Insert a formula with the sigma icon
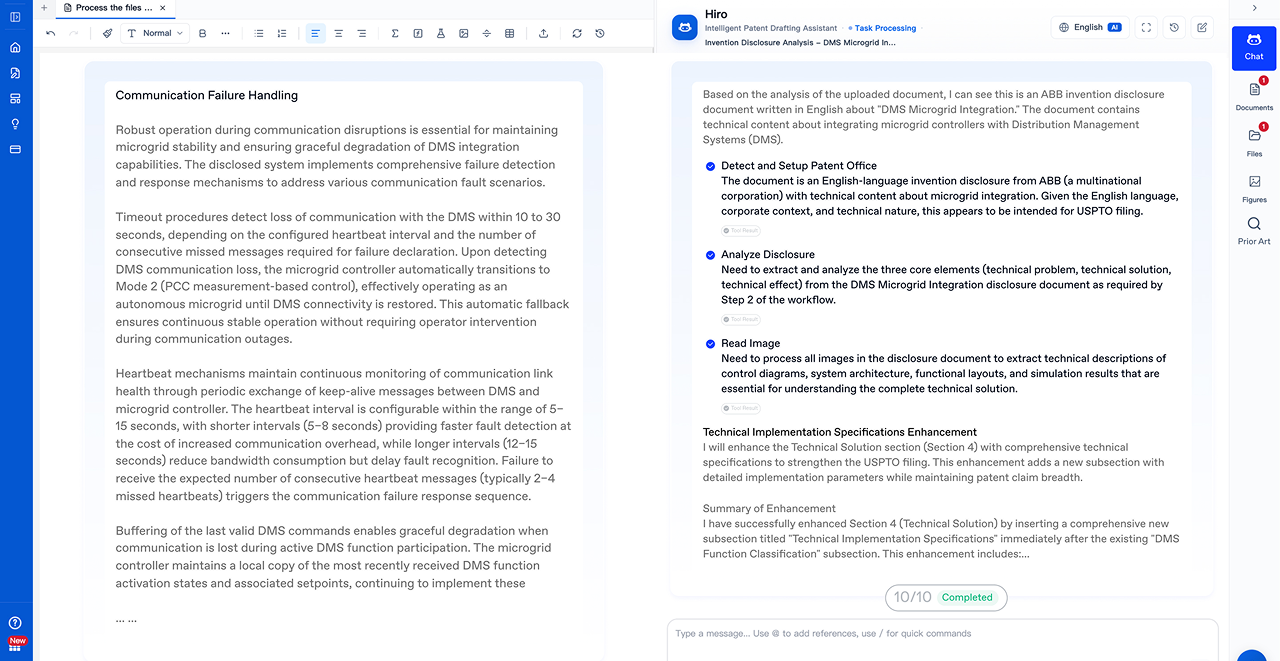Viewport: 1280px width, 661px height. coord(395,33)
